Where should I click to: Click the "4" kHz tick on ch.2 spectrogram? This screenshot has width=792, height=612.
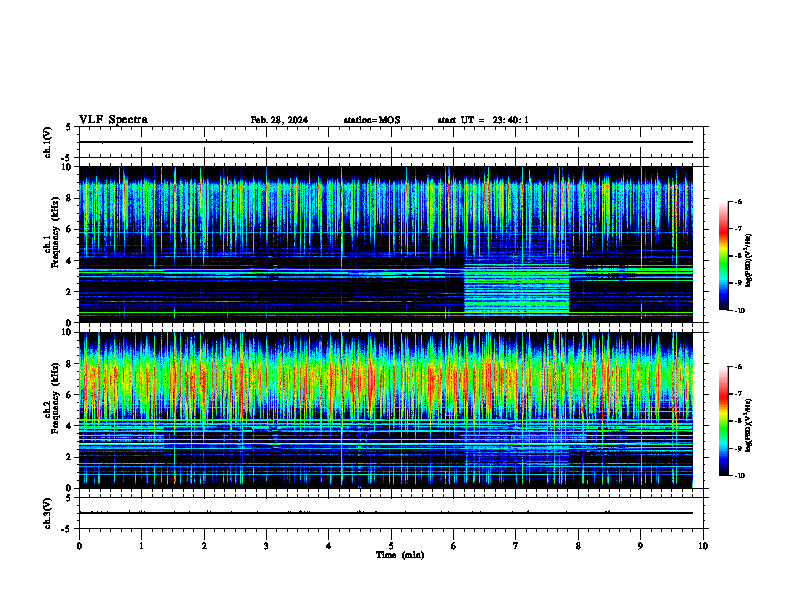pyautogui.click(x=70, y=426)
